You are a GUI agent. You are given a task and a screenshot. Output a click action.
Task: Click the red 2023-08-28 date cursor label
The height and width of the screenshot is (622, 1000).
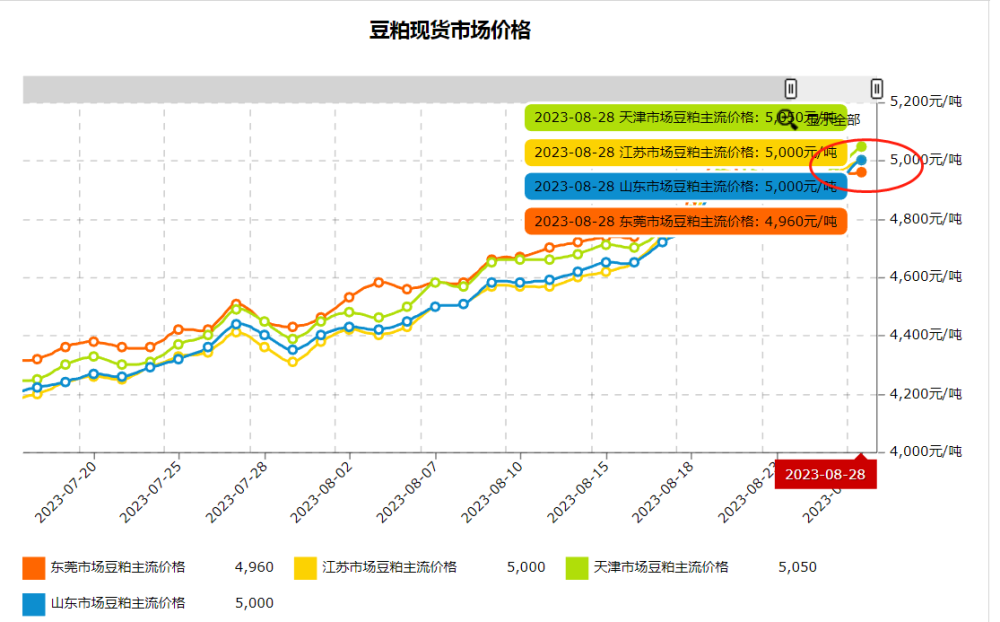click(825, 475)
